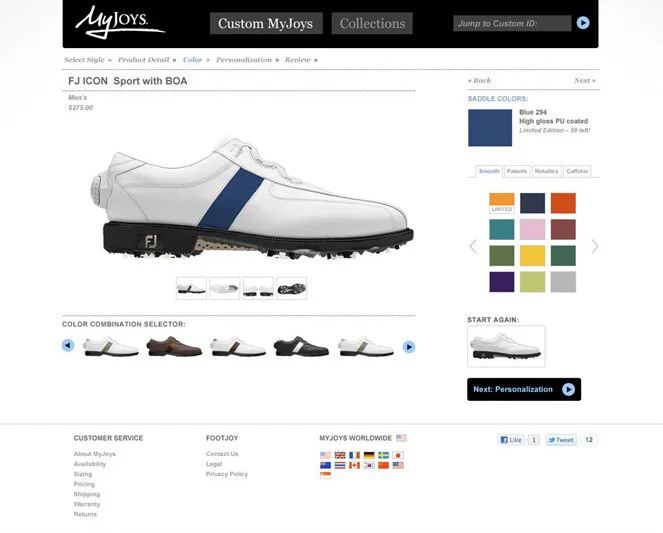Image resolution: width=663 pixels, height=533 pixels.
Task: Select the burnt orange-red color swatch
Action: [563, 203]
